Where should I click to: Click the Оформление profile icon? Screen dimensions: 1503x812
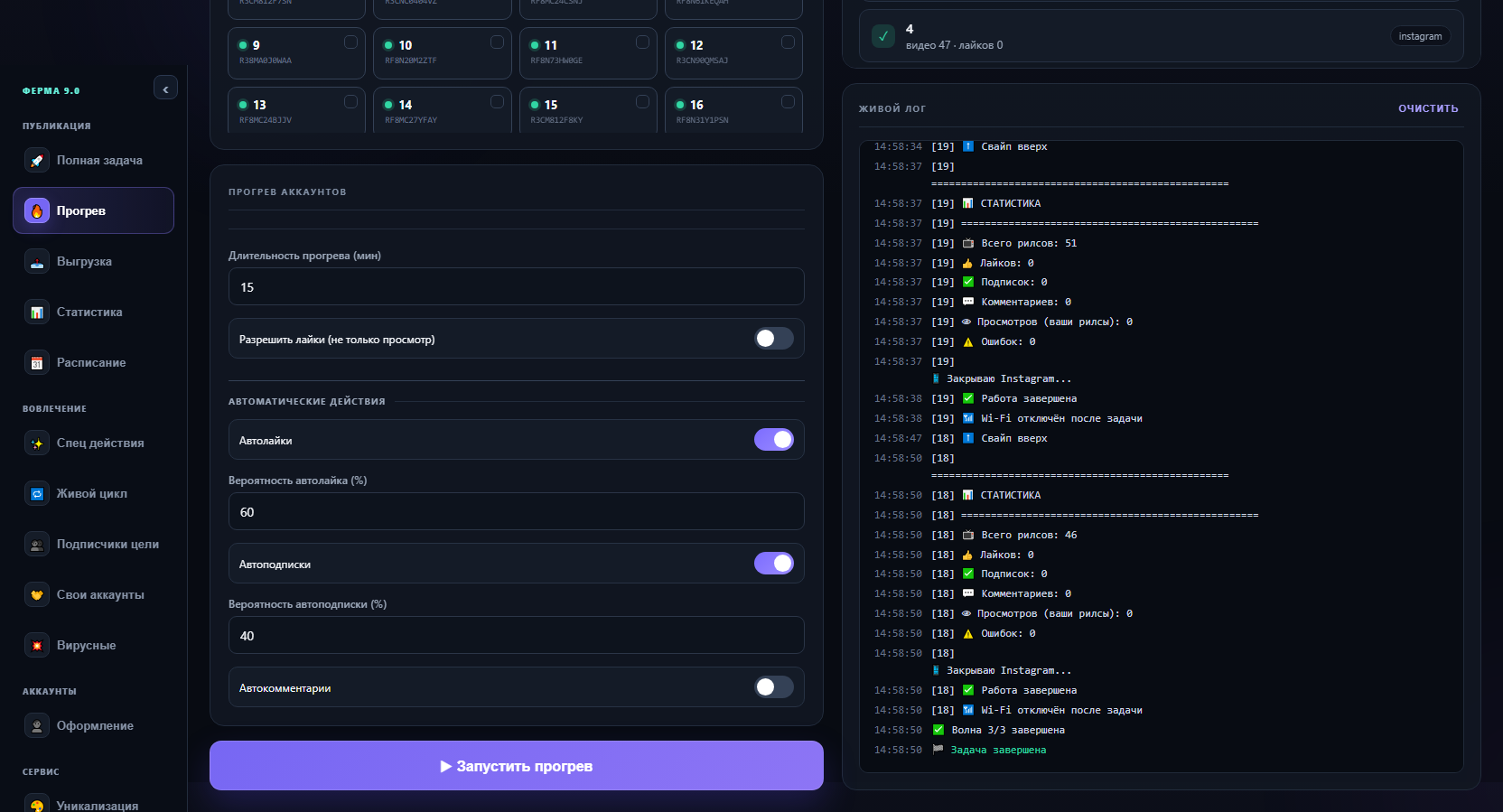coord(37,726)
